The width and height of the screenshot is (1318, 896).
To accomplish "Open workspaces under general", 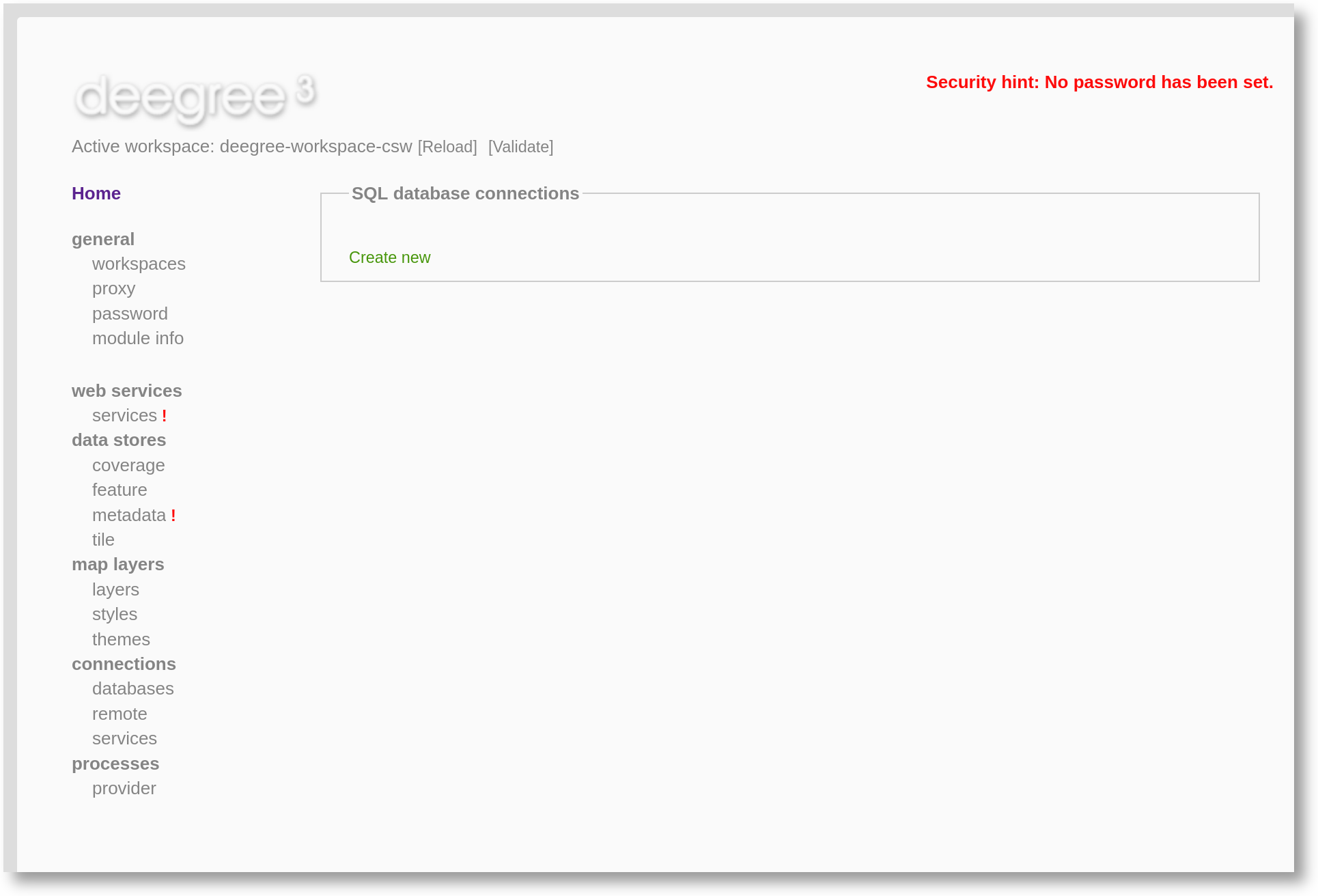I will pyautogui.click(x=139, y=264).
